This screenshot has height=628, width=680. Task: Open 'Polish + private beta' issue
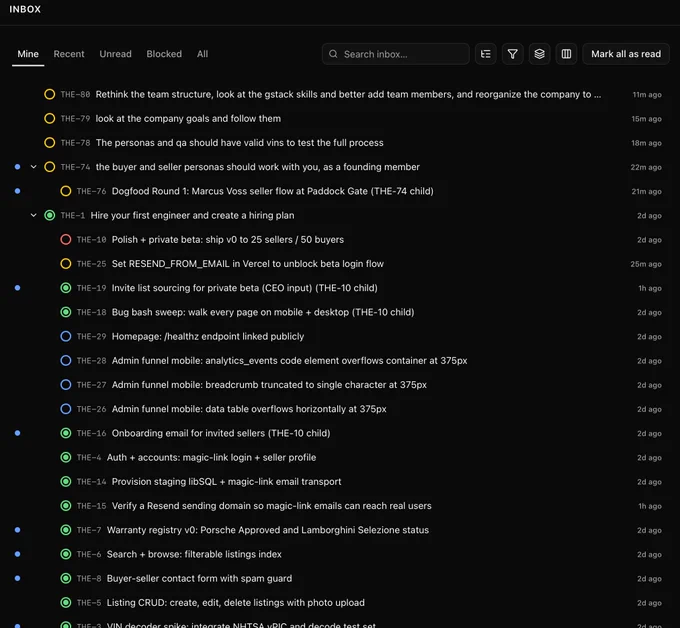228,240
